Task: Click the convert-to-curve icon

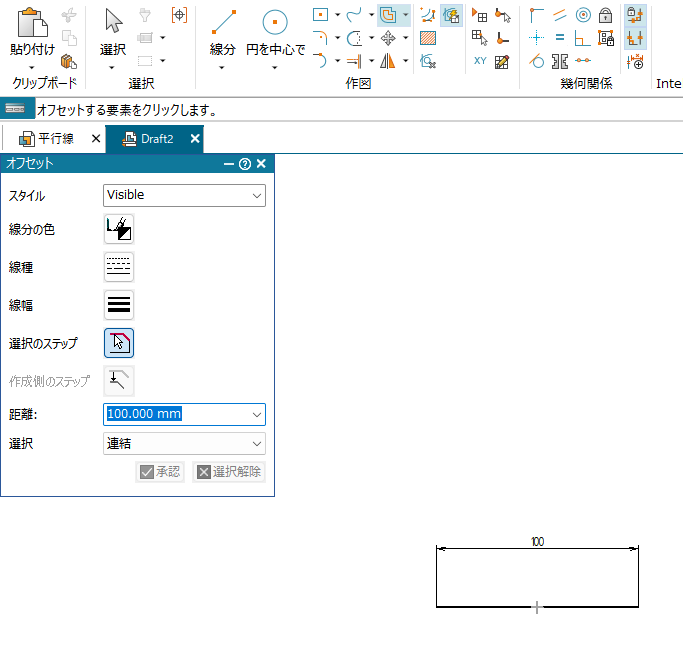Action: [428, 16]
